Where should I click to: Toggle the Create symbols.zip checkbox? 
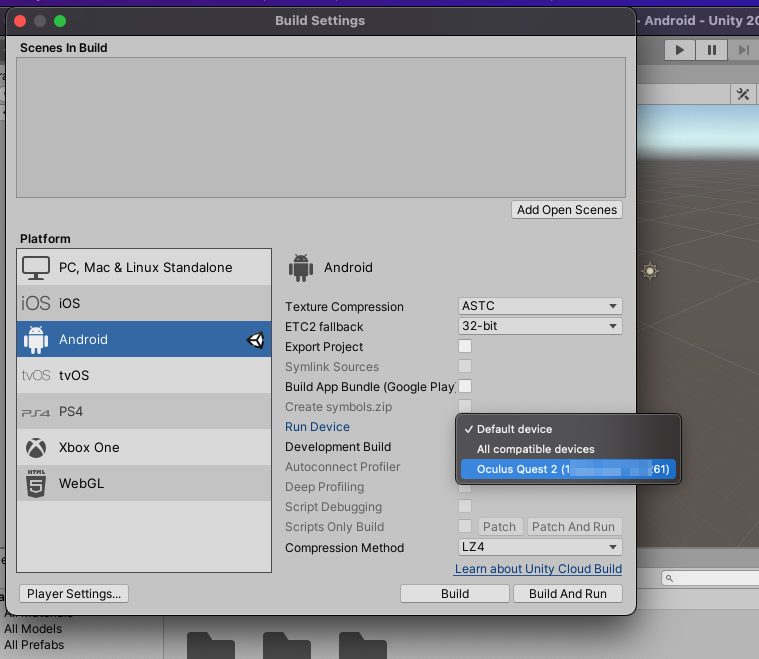(465, 405)
